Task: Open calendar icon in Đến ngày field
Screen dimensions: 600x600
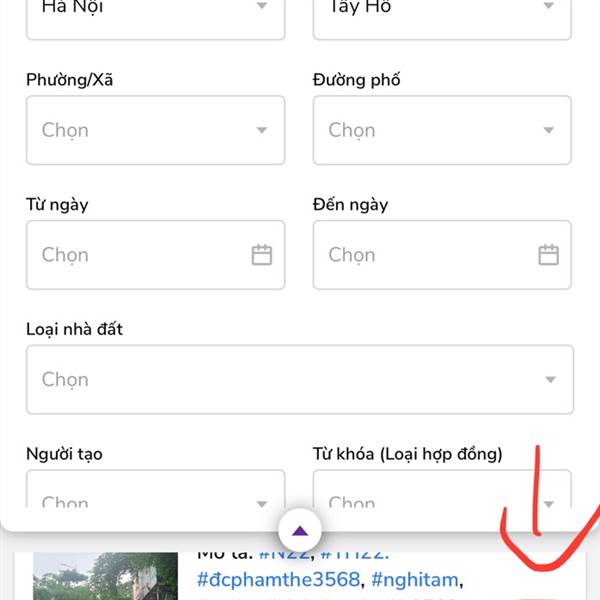Action: click(x=548, y=255)
